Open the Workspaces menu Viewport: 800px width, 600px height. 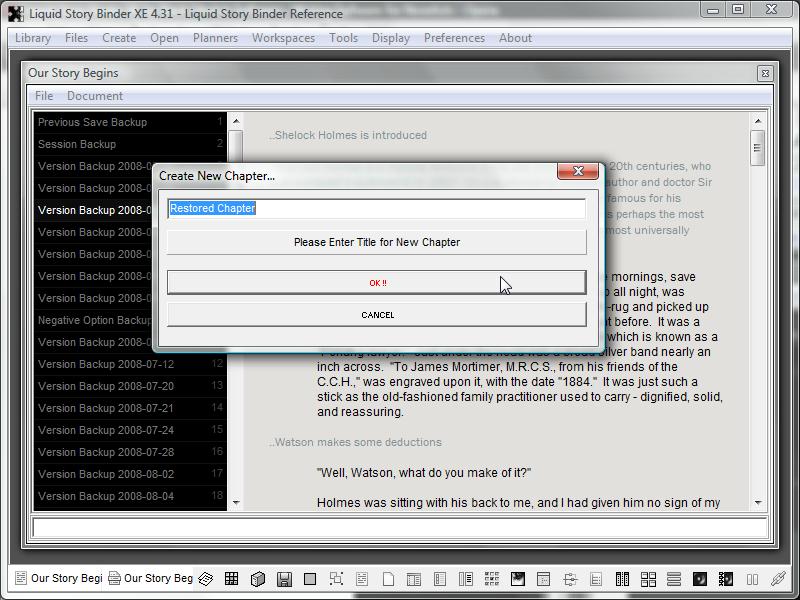tap(283, 38)
